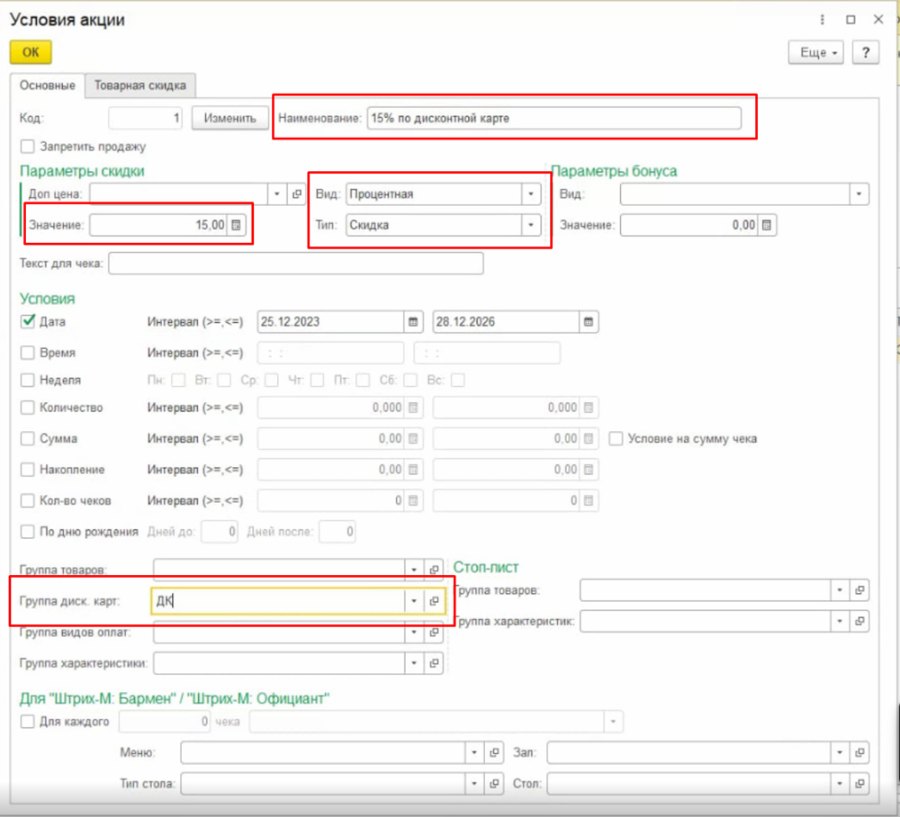Open the Меню field record icon
Viewport: 900px width, 817px height.
[494, 752]
